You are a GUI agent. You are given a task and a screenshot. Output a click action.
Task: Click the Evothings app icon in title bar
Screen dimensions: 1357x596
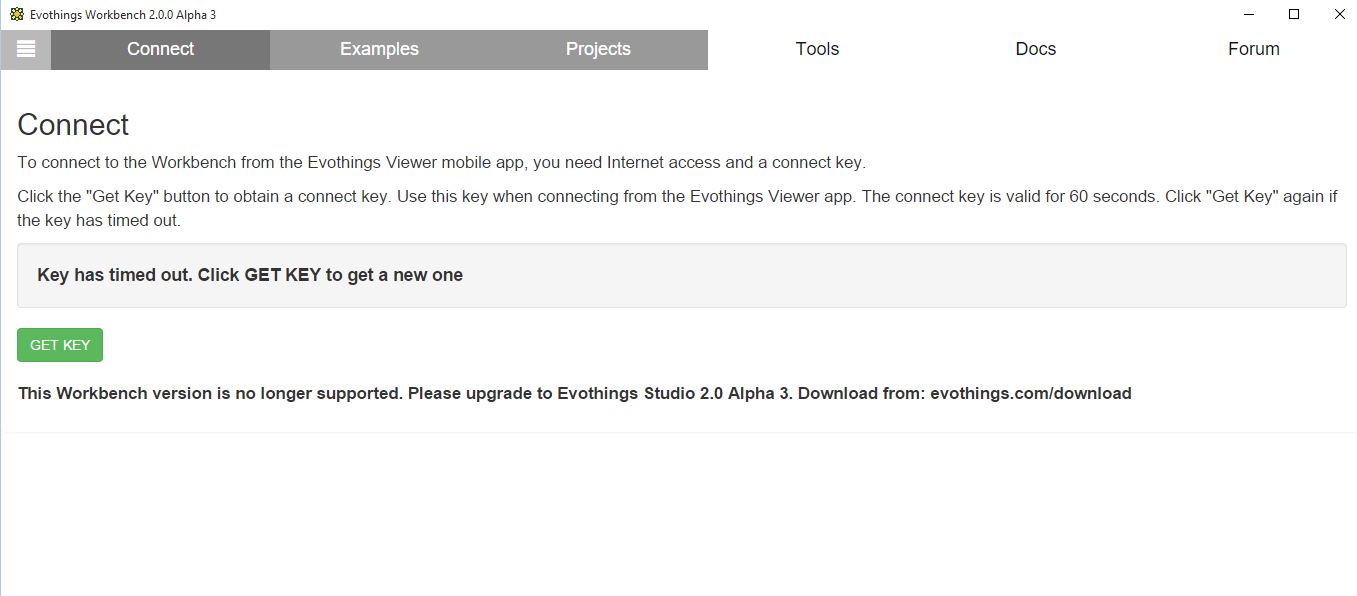click(x=16, y=14)
